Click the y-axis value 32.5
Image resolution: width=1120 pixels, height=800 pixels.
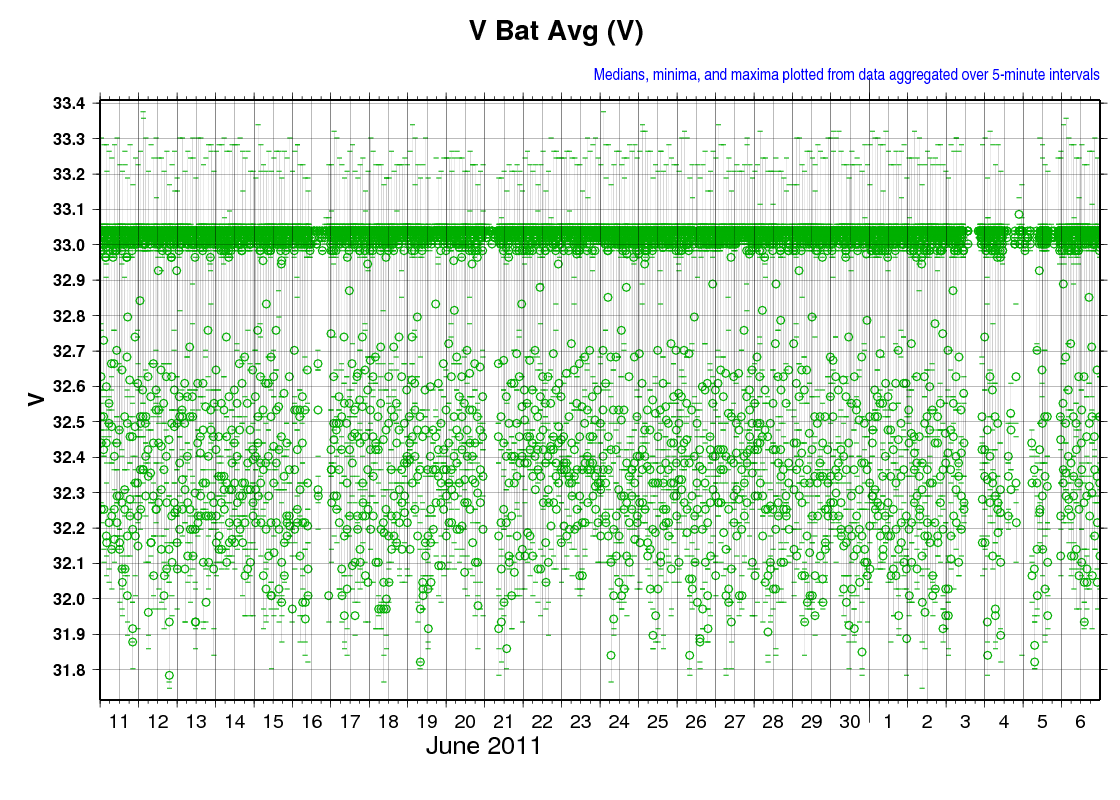click(x=69, y=422)
